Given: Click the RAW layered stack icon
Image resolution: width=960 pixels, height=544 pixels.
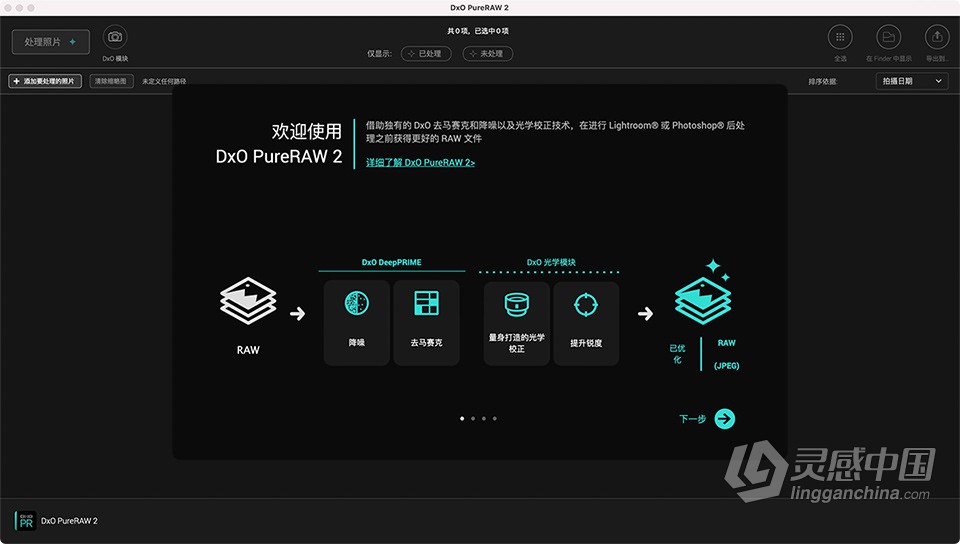Looking at the screenshot, I should click(248, 300).
